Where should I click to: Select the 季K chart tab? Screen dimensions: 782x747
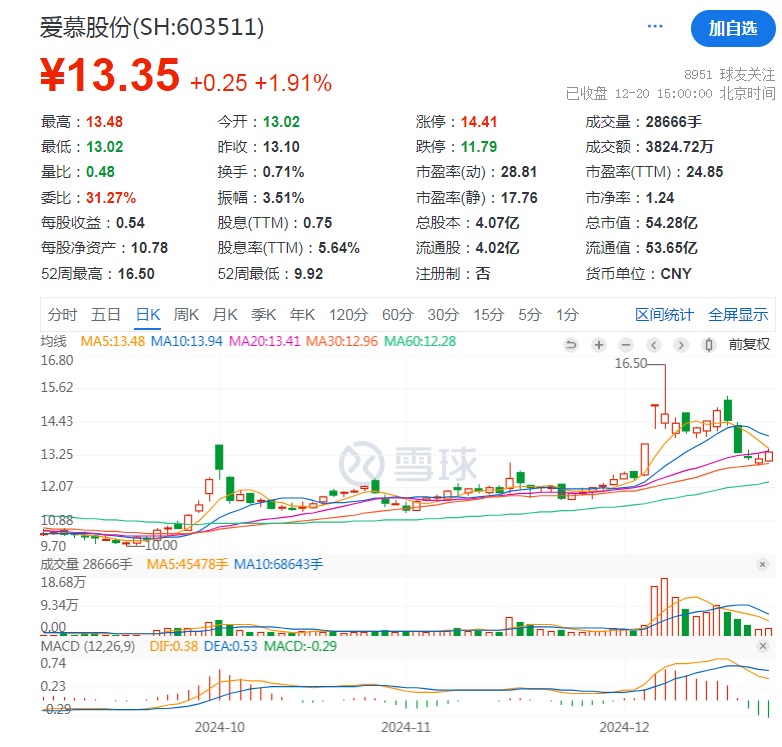(x=263, y=315)
